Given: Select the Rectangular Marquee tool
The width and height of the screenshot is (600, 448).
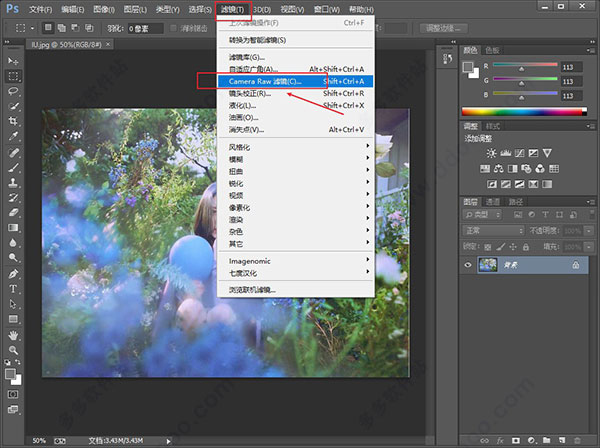Looking at the screenshot, I should coord(13,76).
